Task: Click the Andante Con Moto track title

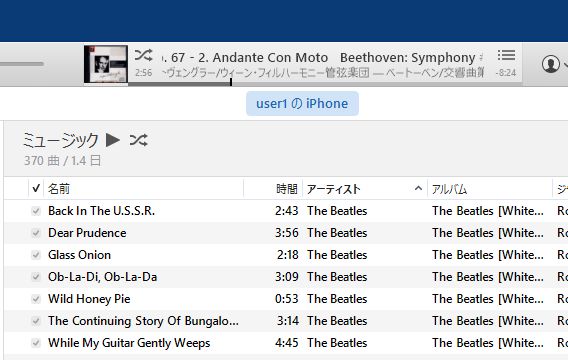Action: [245, 58]
